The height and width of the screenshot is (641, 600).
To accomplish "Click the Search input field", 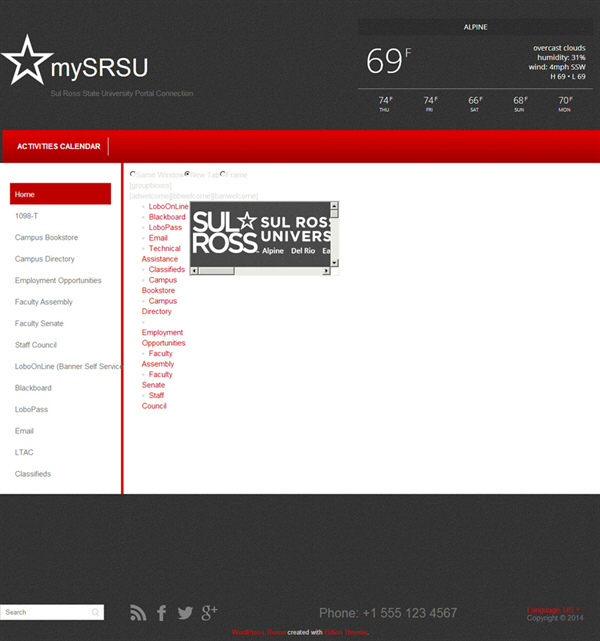I will coord(45,612).
